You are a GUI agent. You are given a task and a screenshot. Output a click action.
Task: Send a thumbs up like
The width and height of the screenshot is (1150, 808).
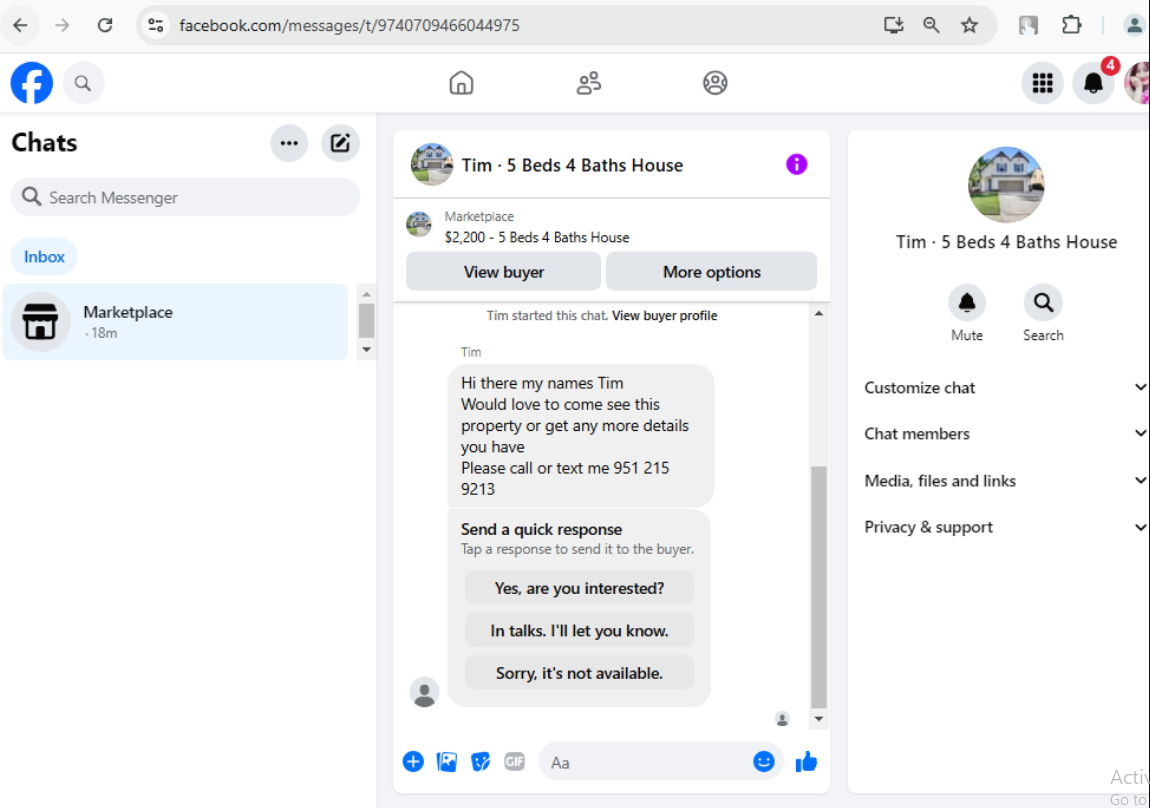(806, 762)
